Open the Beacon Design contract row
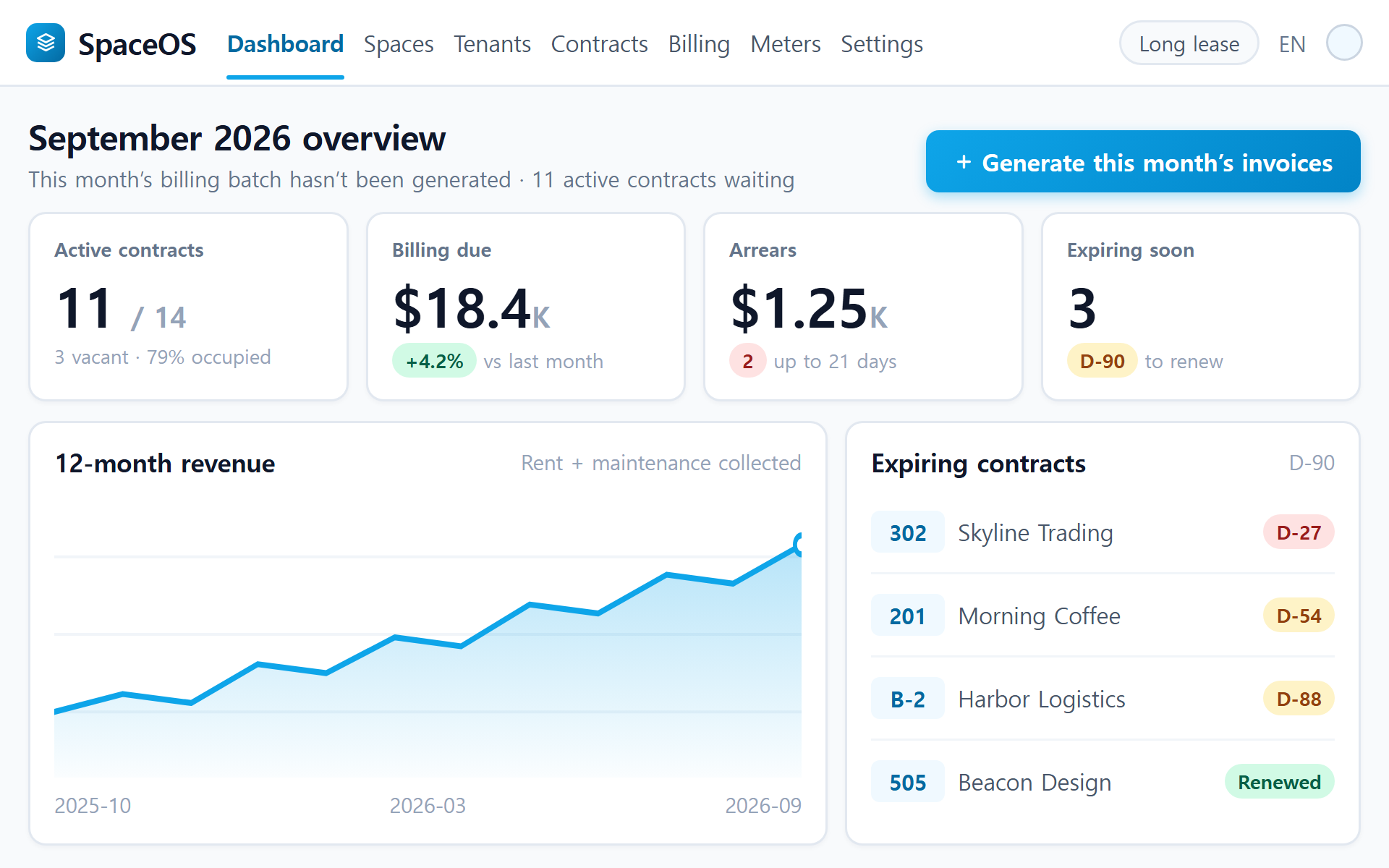1389x868 pixels. [1103, 782]
